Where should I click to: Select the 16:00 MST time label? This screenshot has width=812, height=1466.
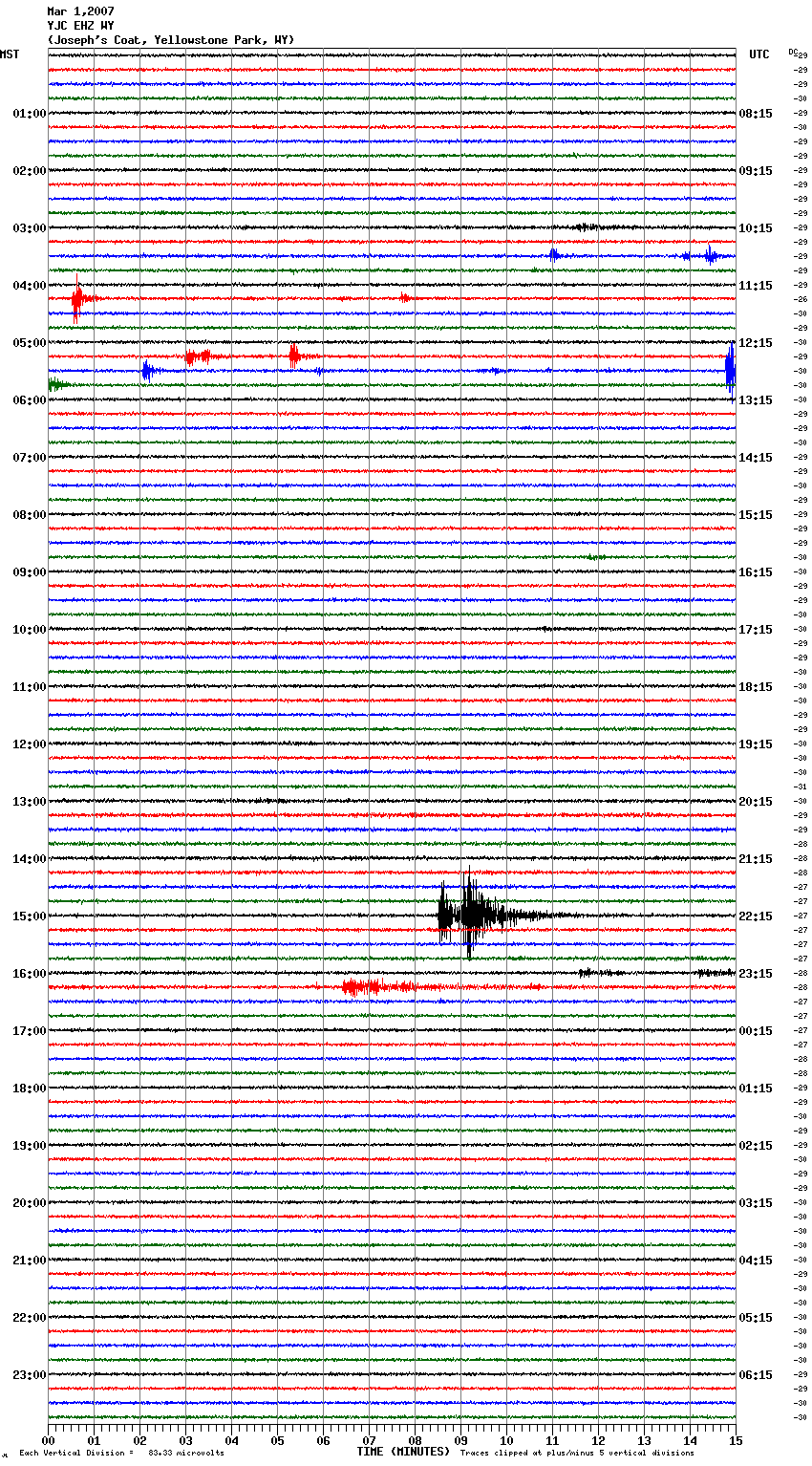point(29,974)
